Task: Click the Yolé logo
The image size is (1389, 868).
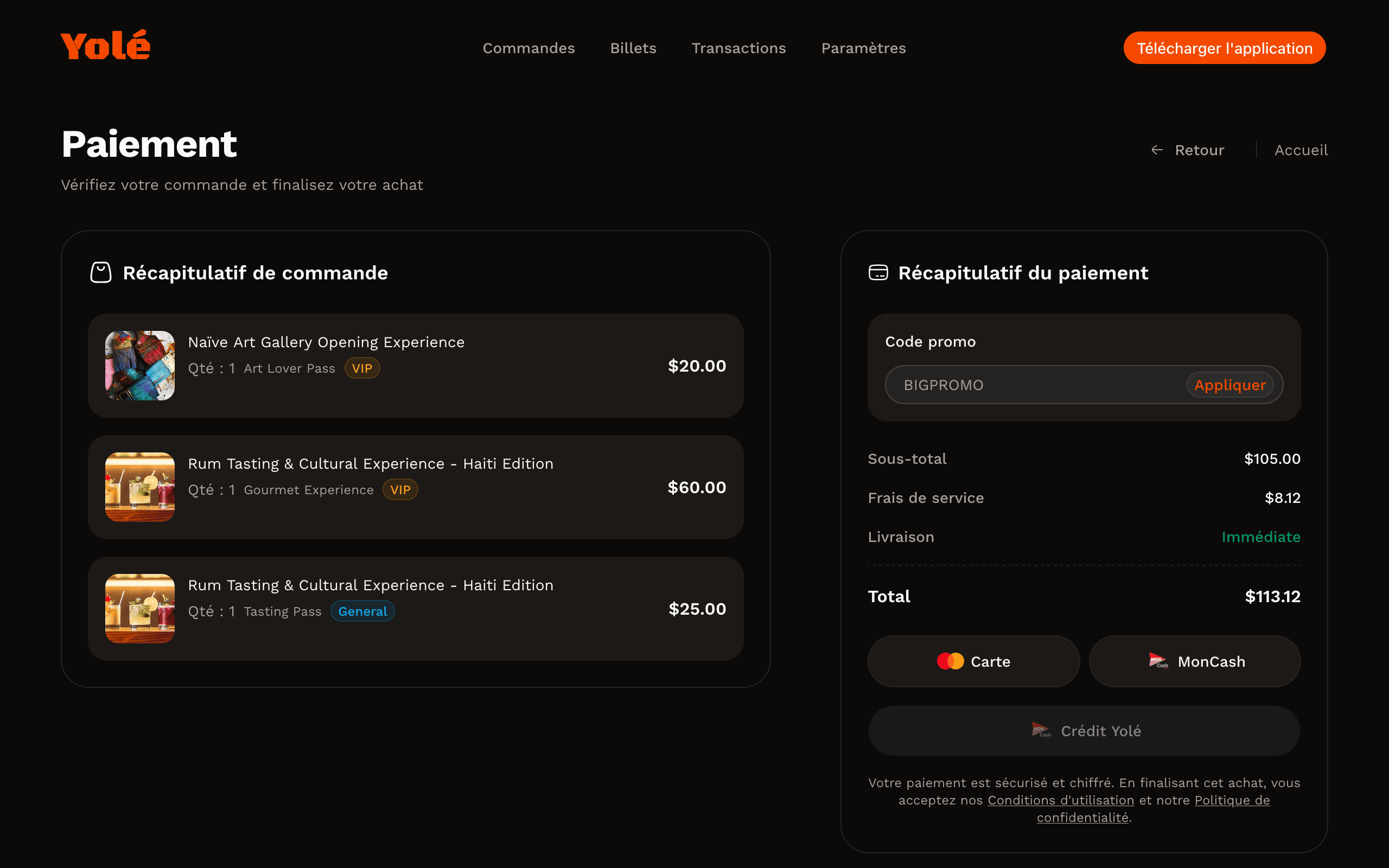Action: point(106,46)
